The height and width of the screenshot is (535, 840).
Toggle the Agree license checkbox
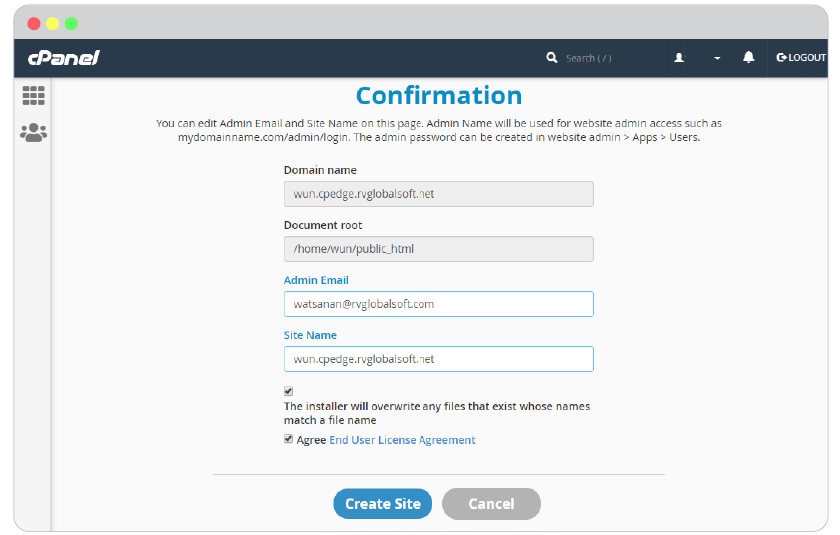point(288,439)
